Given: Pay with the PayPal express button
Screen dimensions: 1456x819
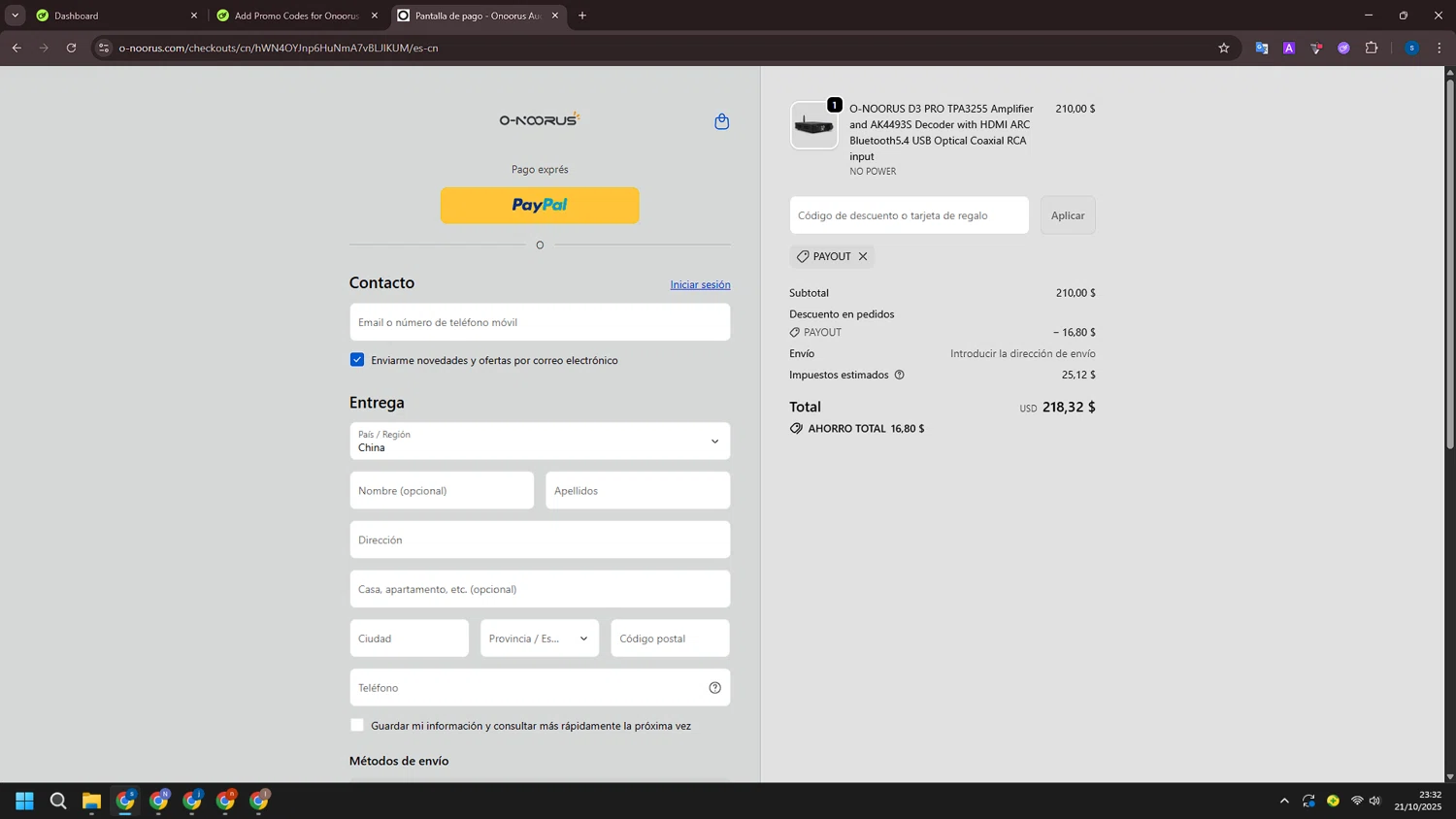Looking at the screenshot, I should tap(540, 205).
